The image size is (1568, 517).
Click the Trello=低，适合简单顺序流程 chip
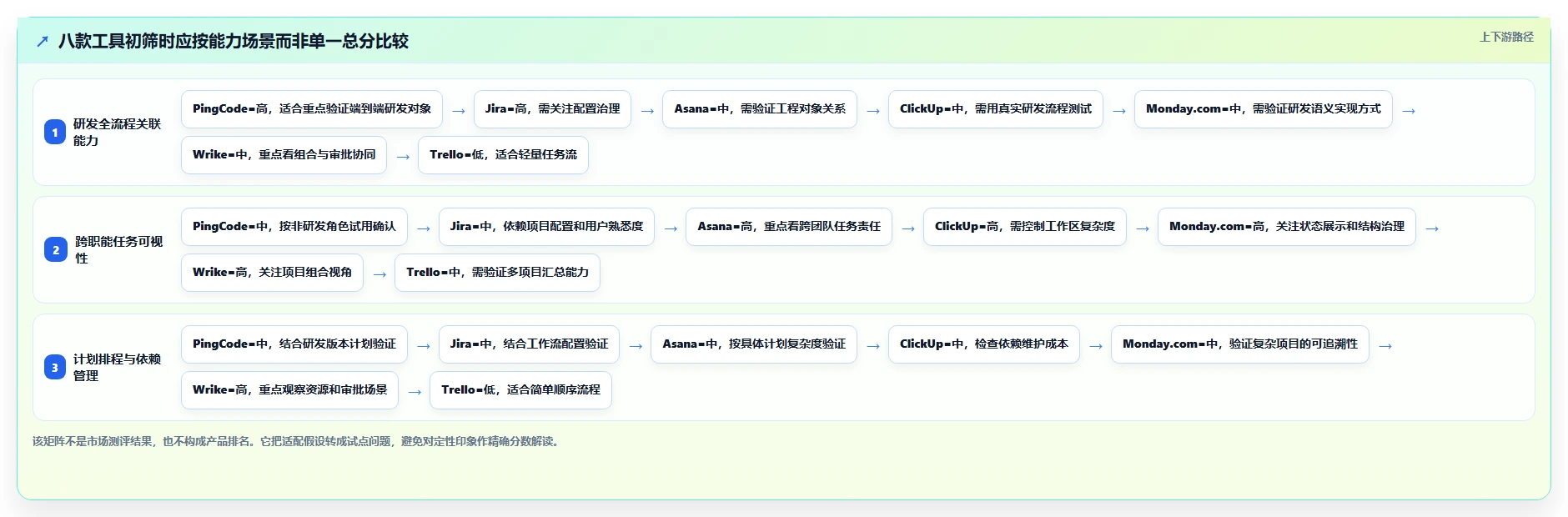coord(520,390)
